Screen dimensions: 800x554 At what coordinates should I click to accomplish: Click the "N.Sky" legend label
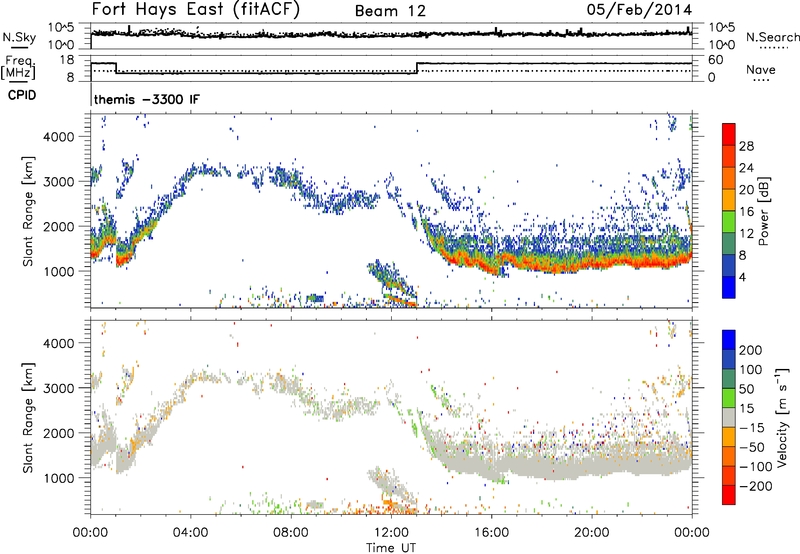click(19, 37)
